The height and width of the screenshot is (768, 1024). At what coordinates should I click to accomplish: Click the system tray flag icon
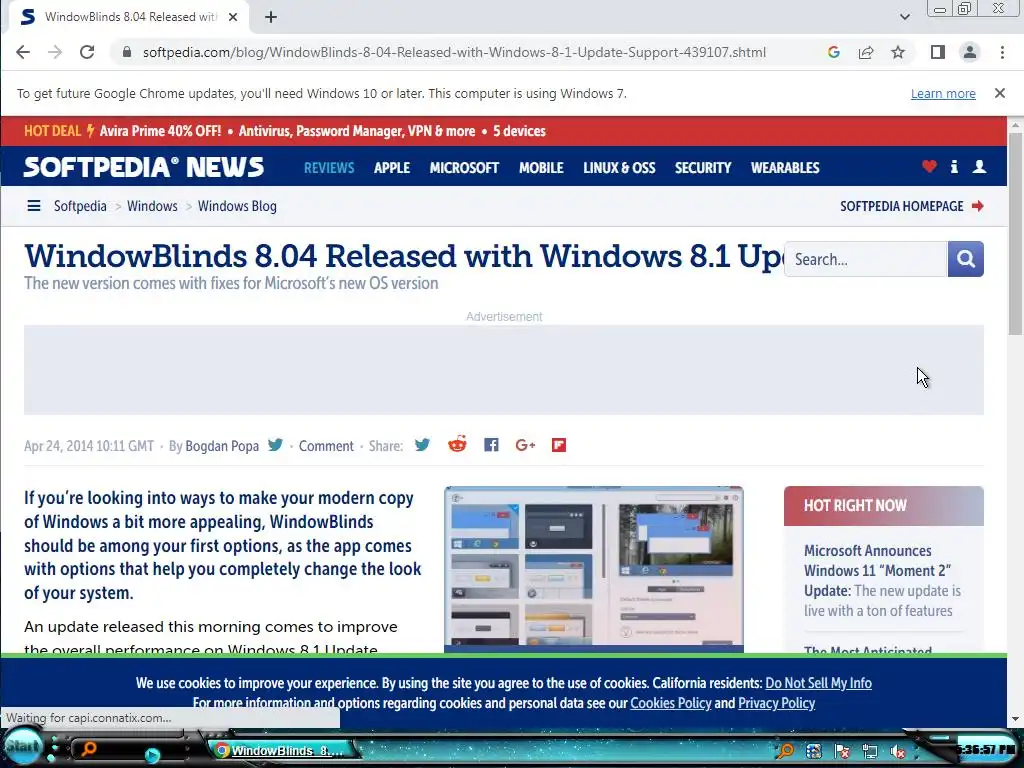(x=842, y=751)
